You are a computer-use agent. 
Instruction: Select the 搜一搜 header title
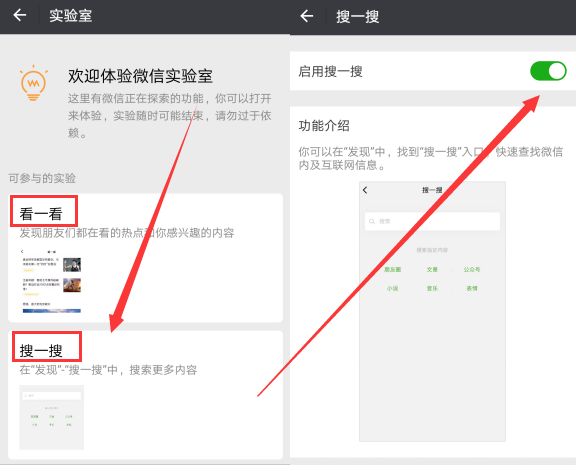[x=357, y=17]
